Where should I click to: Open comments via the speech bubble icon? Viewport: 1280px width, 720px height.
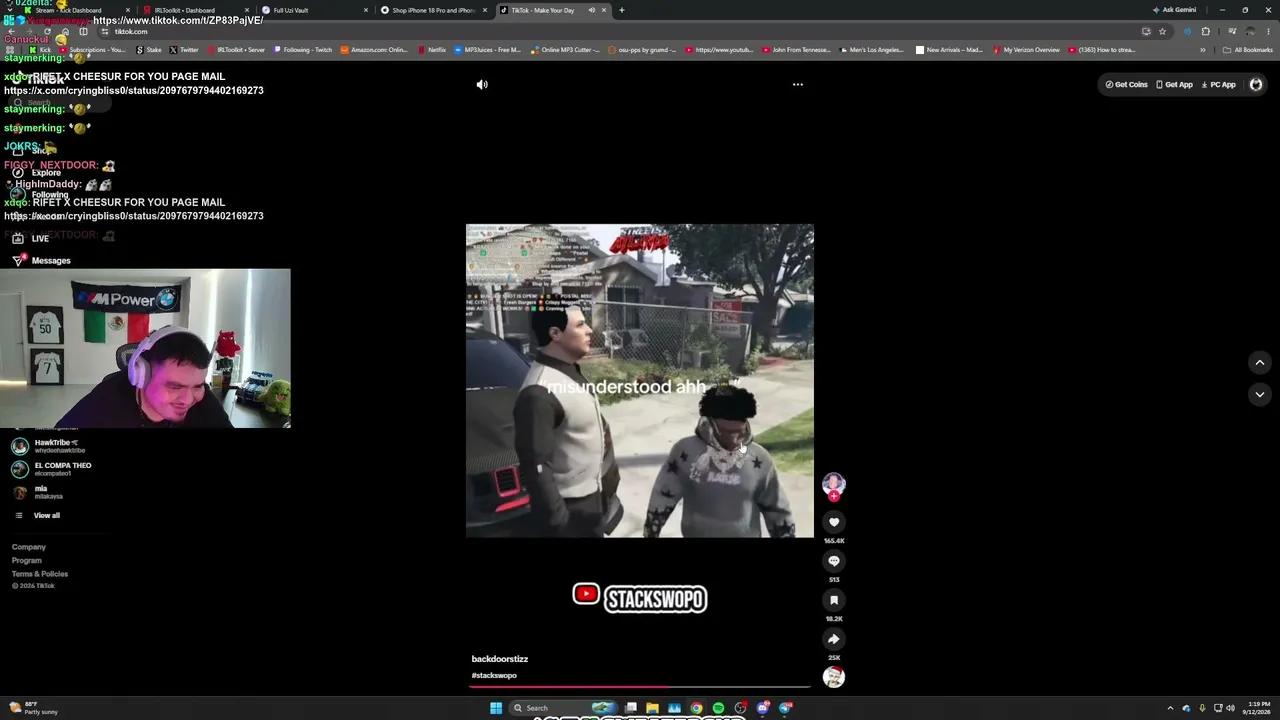tap(834, 561)
